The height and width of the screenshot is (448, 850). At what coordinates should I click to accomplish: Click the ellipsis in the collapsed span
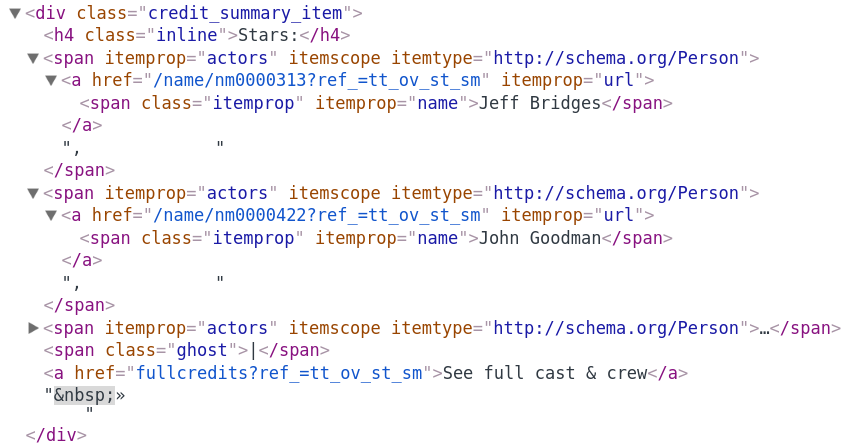click(x=764, y=328)
